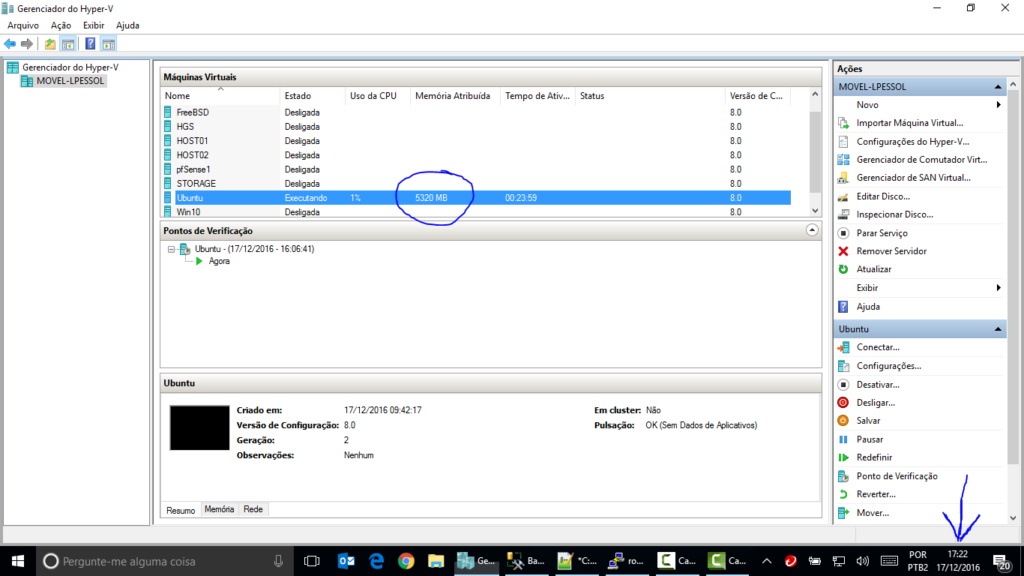Screen dimensions: 1024x576
Task: Click the Reverter icon
Action: pos(843,494)
